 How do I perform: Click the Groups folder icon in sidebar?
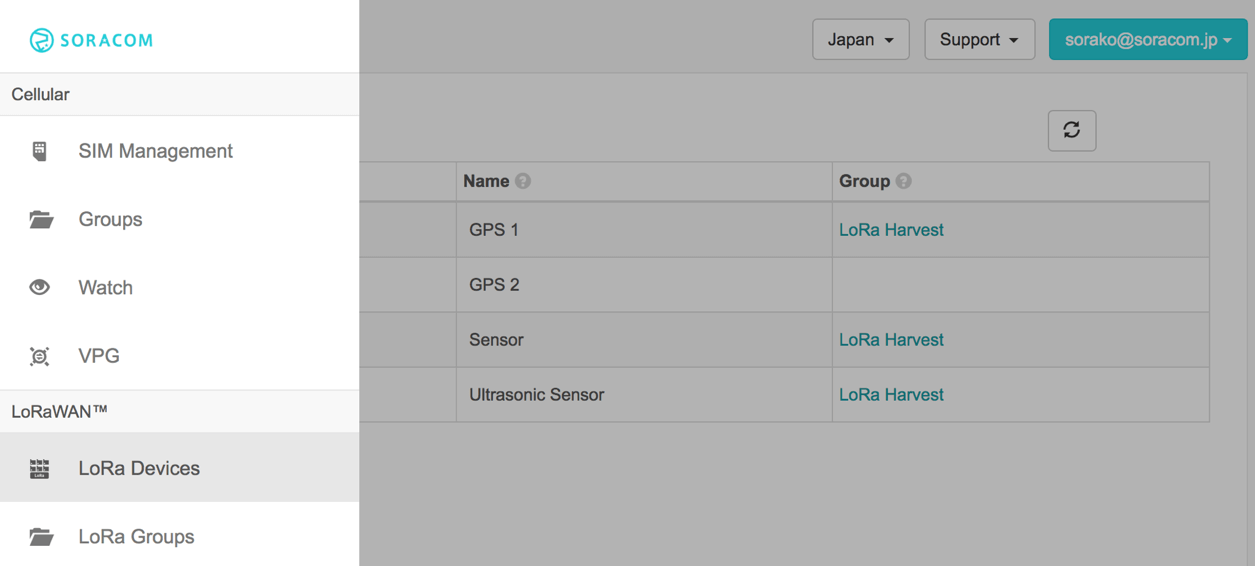tap(40, 219)
